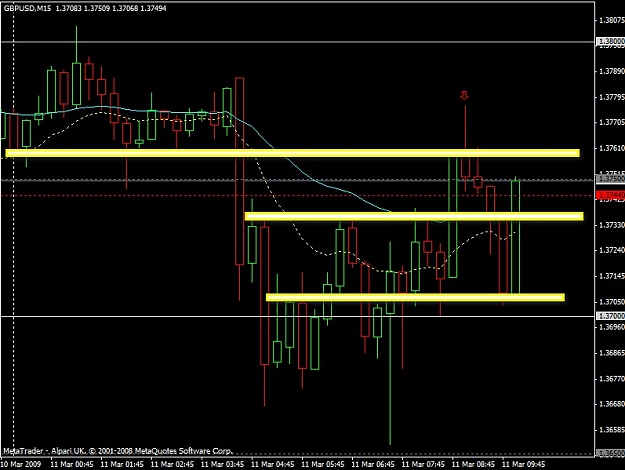
Task: Click the 1.37330 price axis label
Action: [612, 225]
